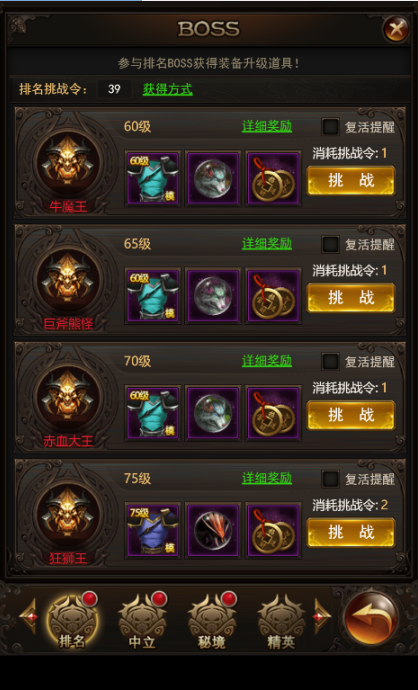Open the 获得方式 link
This screenshot has width=418, height=690.
click(168, 89)
